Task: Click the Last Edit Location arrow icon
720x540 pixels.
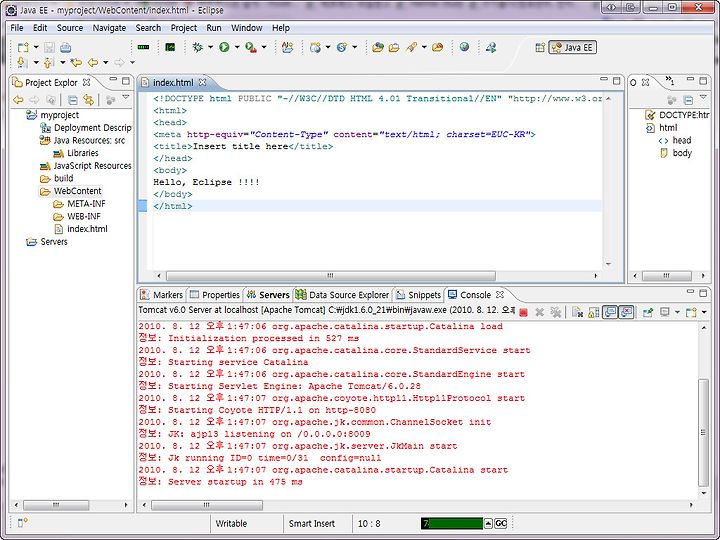Action: coord(76,62)
